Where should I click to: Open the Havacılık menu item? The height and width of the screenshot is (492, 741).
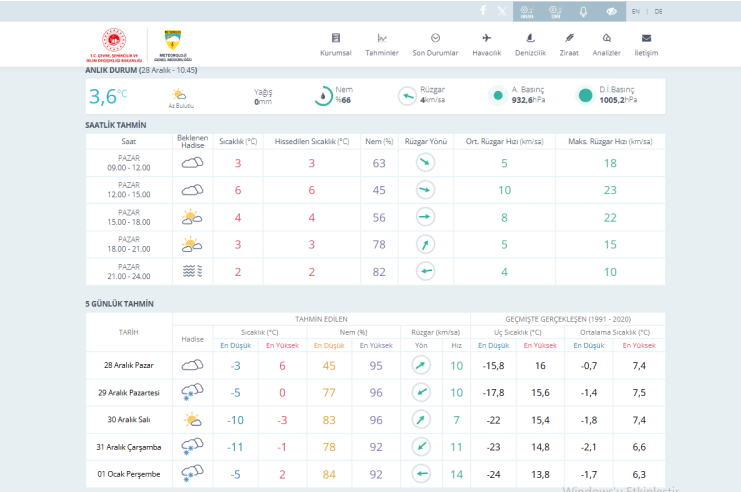(486, 44)
